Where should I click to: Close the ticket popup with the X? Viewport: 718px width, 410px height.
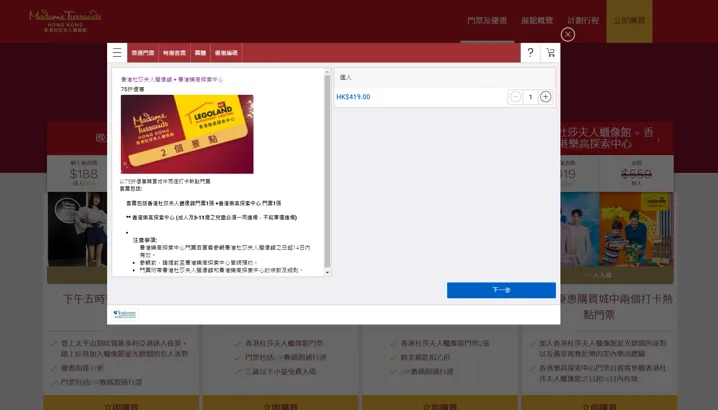point(568,35)
